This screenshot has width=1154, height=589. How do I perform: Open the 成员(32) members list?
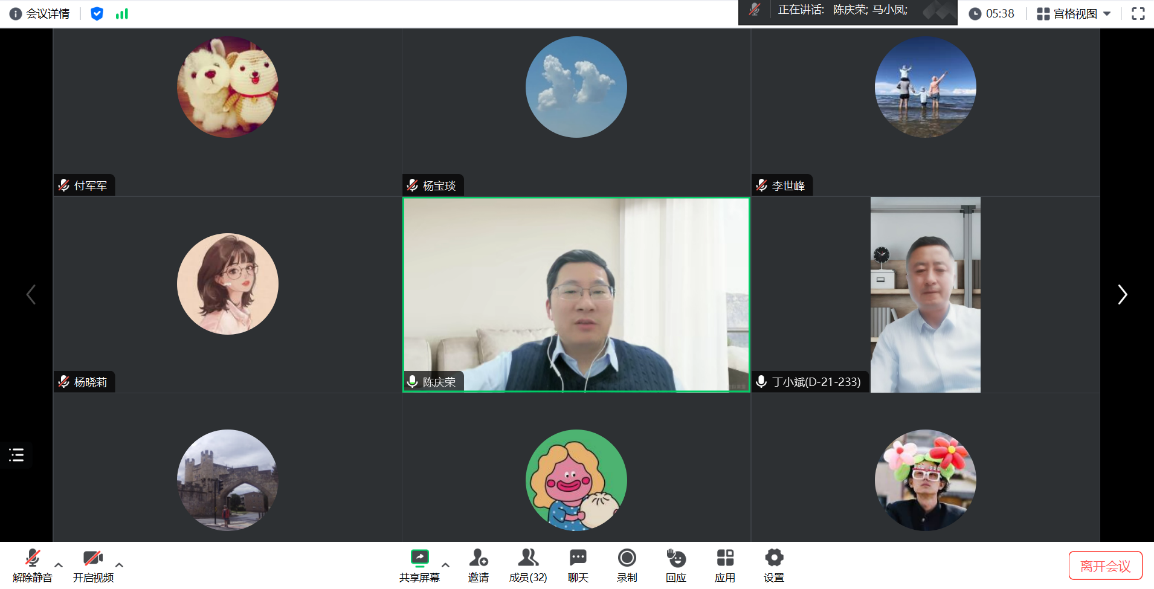pos(528,565)
